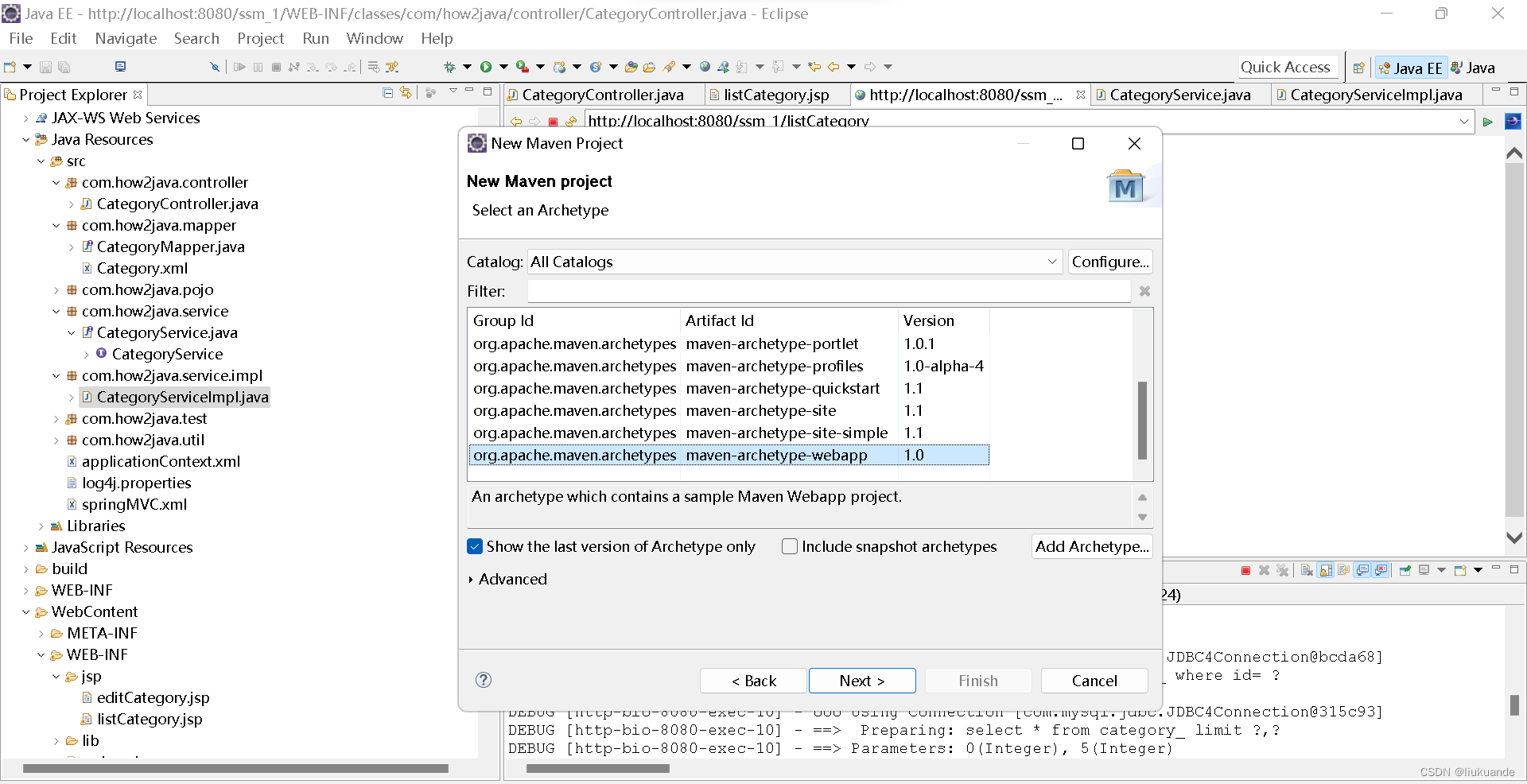
Task: Click the console horizontal scrollbar thumb
Action: click(x=598, y=769)
